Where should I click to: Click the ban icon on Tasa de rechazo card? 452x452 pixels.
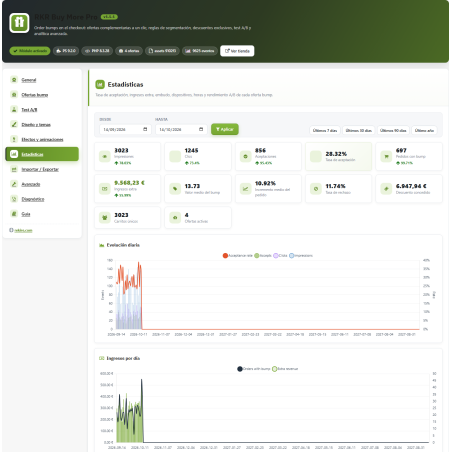pos(316,189)
